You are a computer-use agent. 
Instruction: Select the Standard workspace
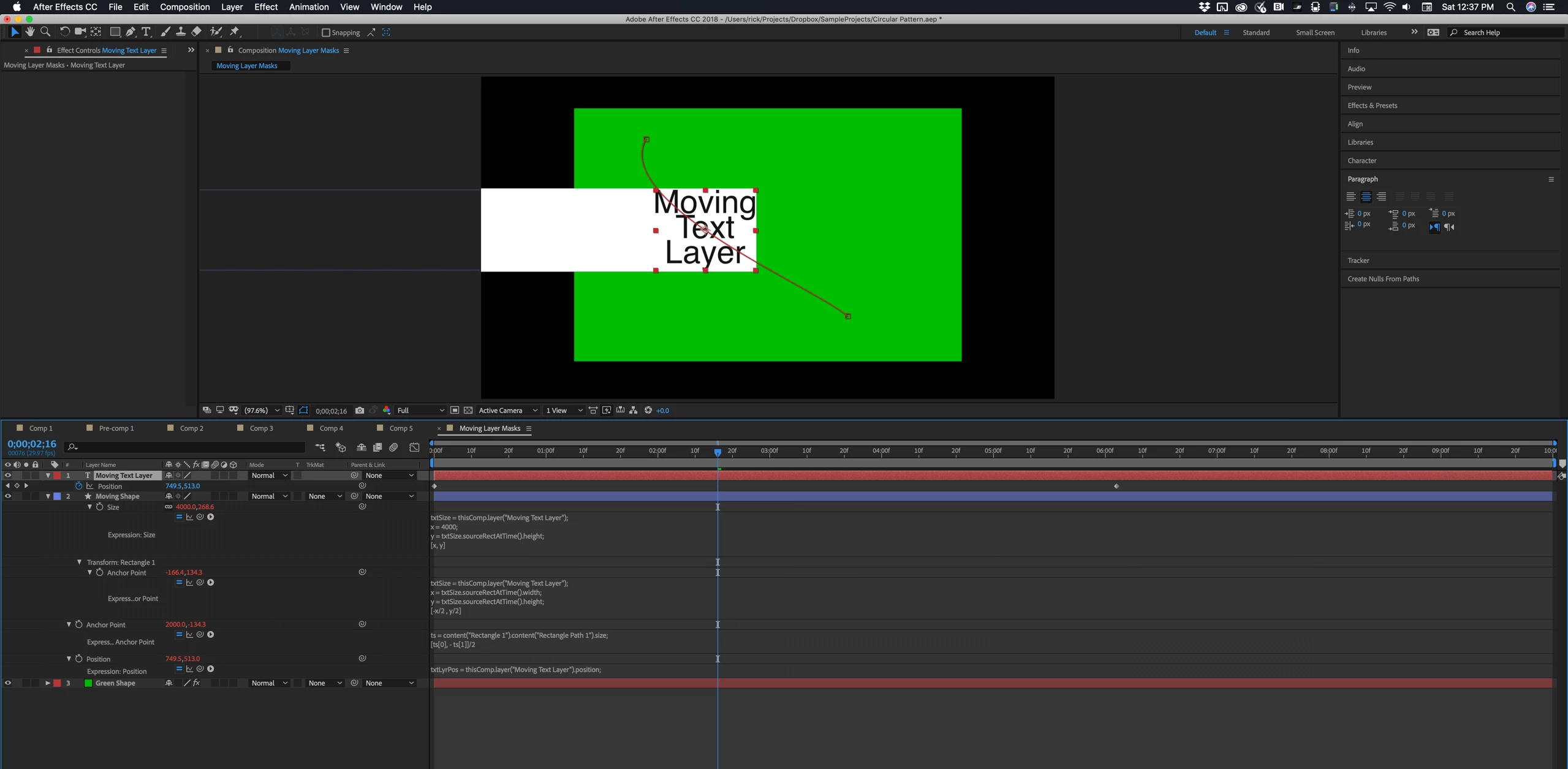click(1256, 32)
